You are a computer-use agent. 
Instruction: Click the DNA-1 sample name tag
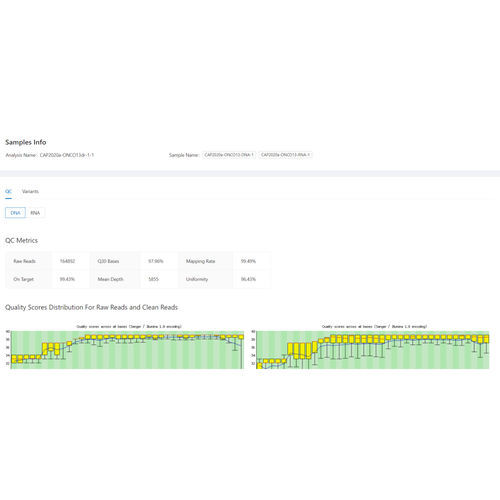point(229,155)
